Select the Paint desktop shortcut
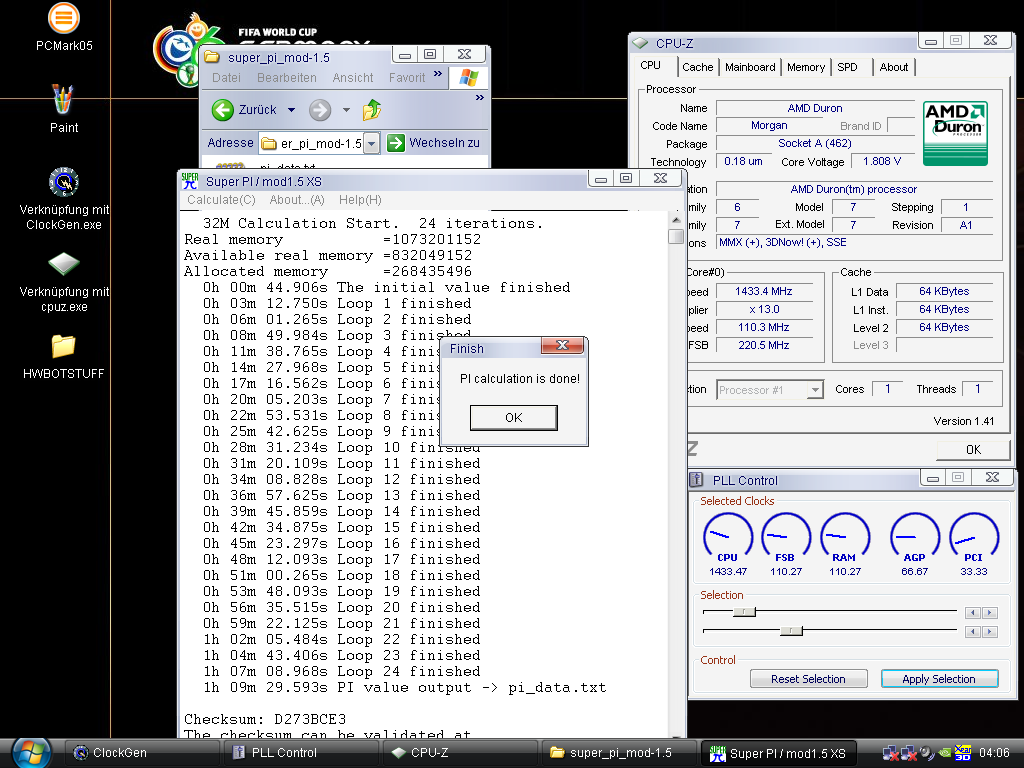The height and width of the screenshot is (768, 1024). 63,99
